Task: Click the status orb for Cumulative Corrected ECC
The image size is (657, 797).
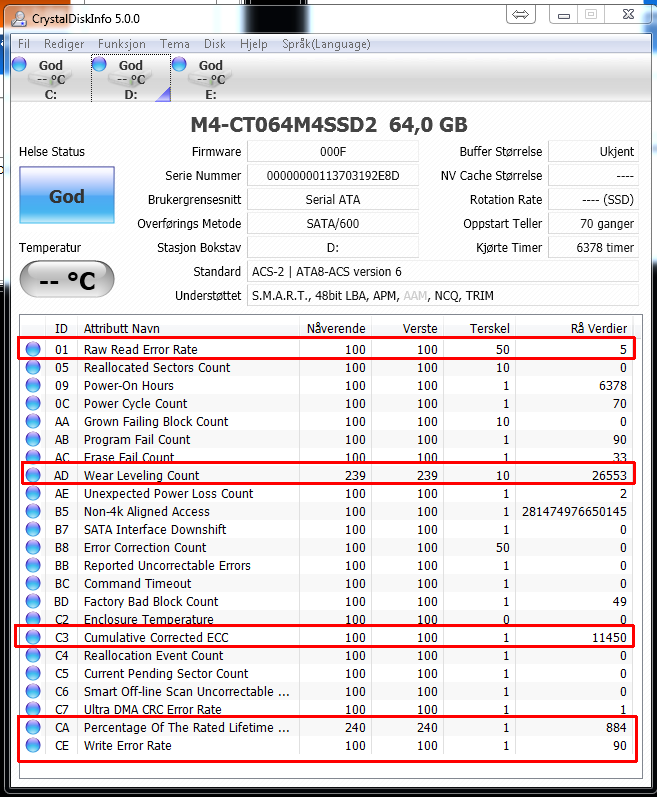Action: click(x=33, y=637)
